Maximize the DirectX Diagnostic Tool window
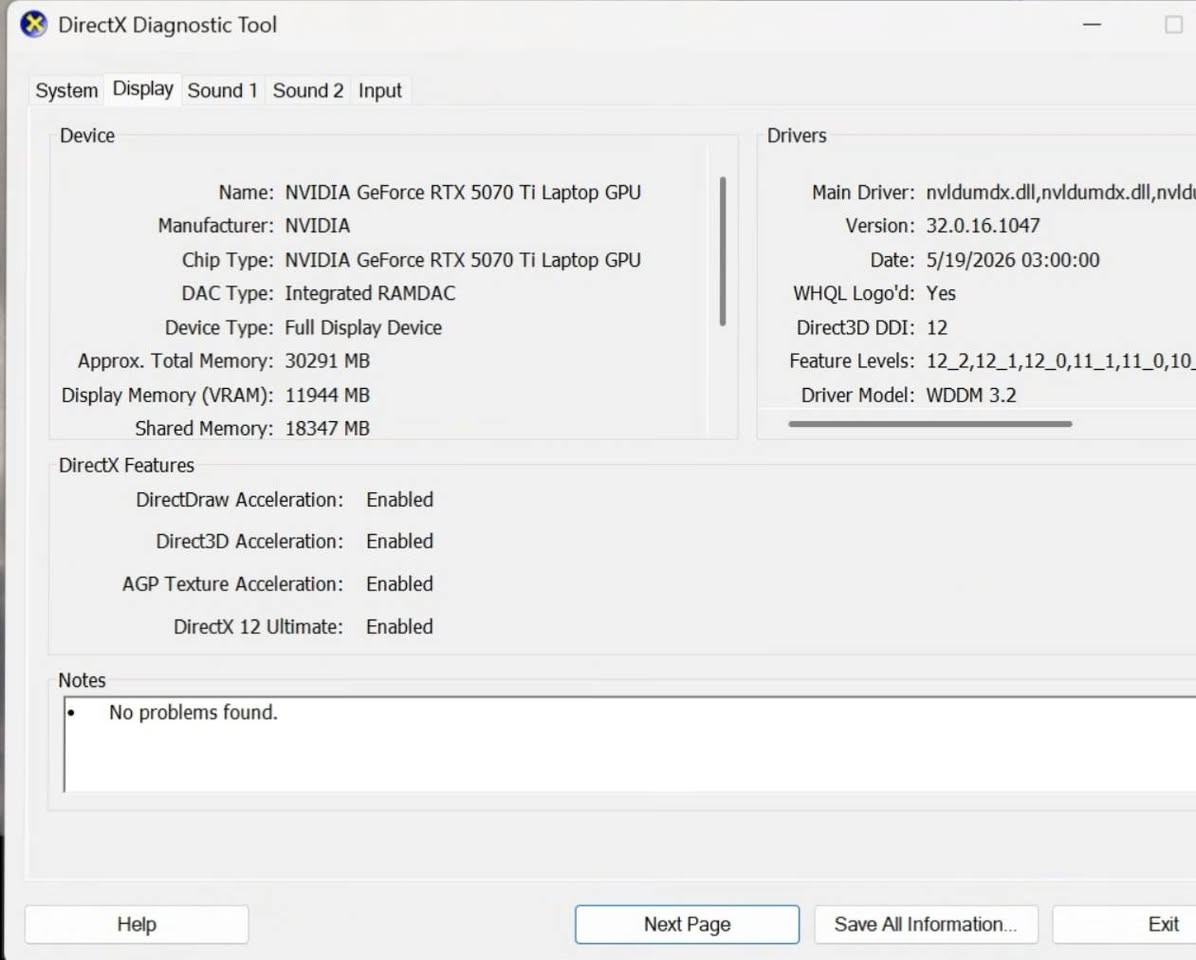1196x960 pixels. point(1173,24)
